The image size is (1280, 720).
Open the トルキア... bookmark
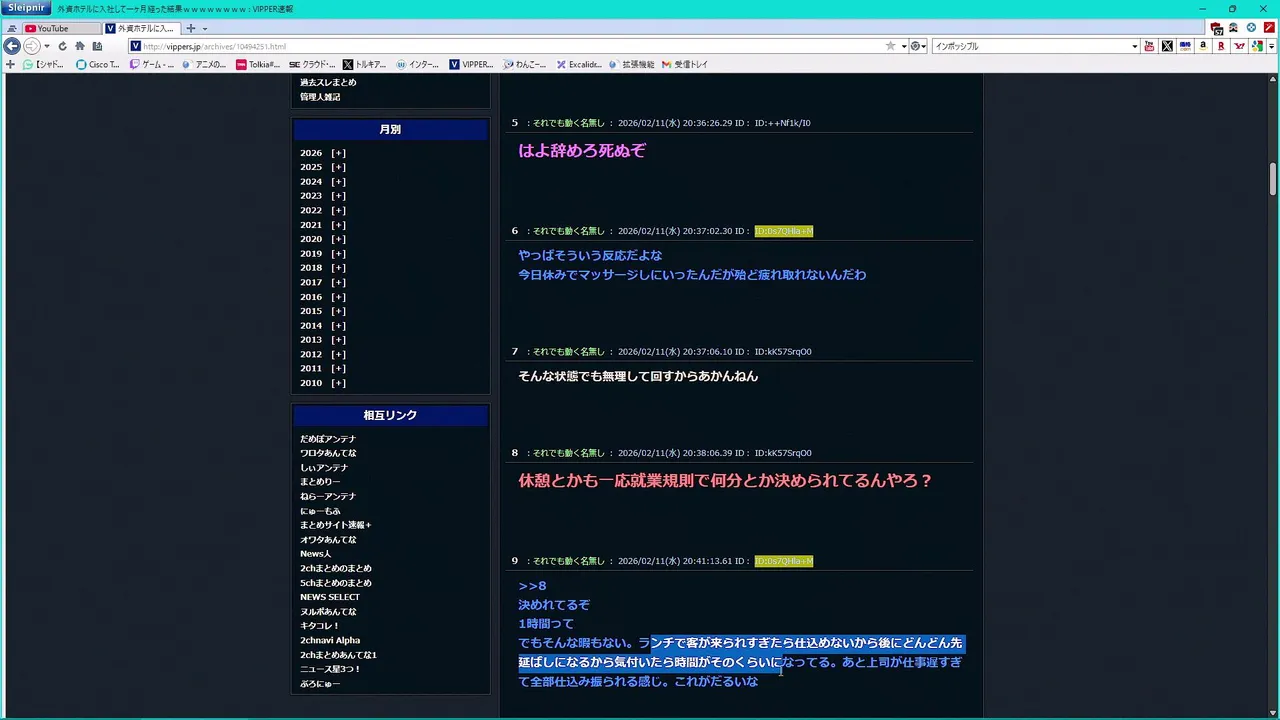point(365,64)
